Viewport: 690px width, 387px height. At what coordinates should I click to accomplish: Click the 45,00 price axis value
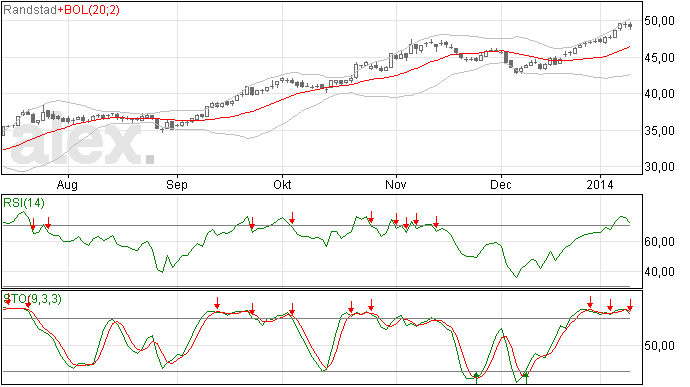click(659, 58)
